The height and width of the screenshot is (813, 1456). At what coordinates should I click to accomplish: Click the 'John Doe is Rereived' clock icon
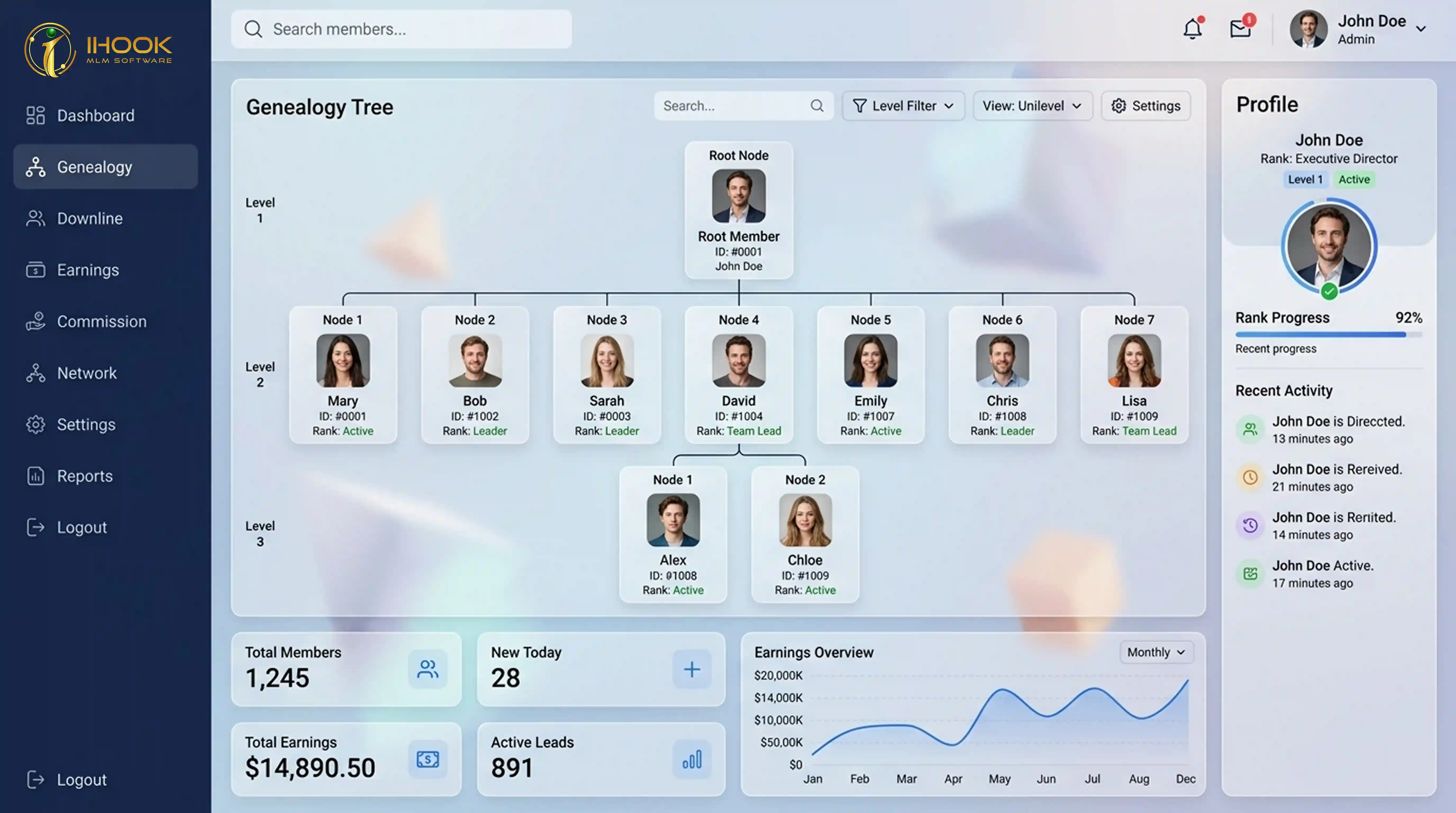tap(1250, 478)
